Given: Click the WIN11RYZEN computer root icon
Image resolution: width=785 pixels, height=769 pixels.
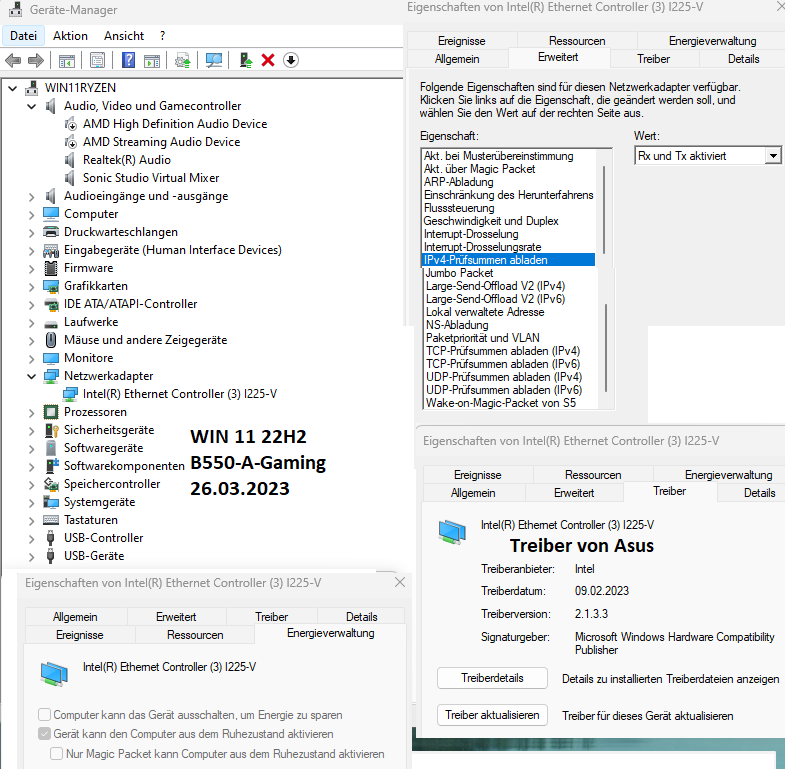Looking at the screenshot, I should coord(32,88).
